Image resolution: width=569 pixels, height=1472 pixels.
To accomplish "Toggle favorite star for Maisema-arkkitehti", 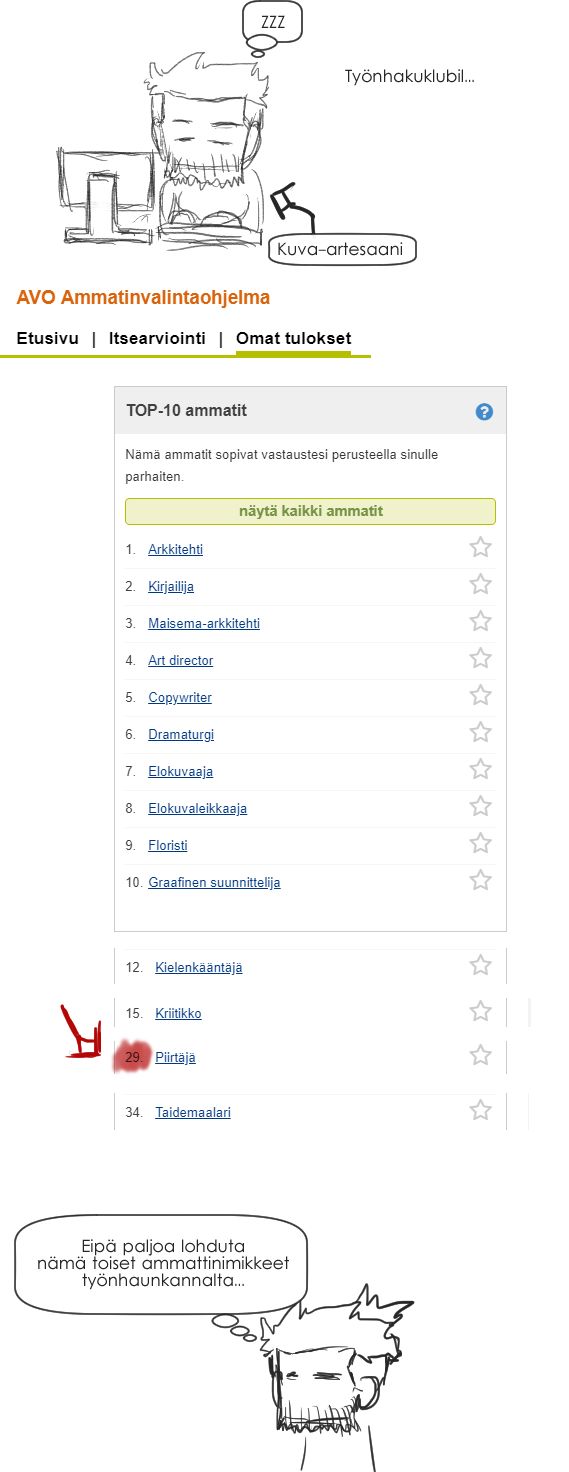I will point(481,621).
